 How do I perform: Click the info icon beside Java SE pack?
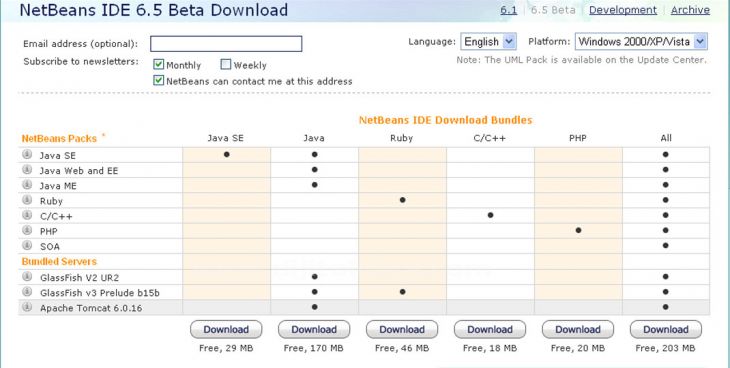(x=27, y=154)
